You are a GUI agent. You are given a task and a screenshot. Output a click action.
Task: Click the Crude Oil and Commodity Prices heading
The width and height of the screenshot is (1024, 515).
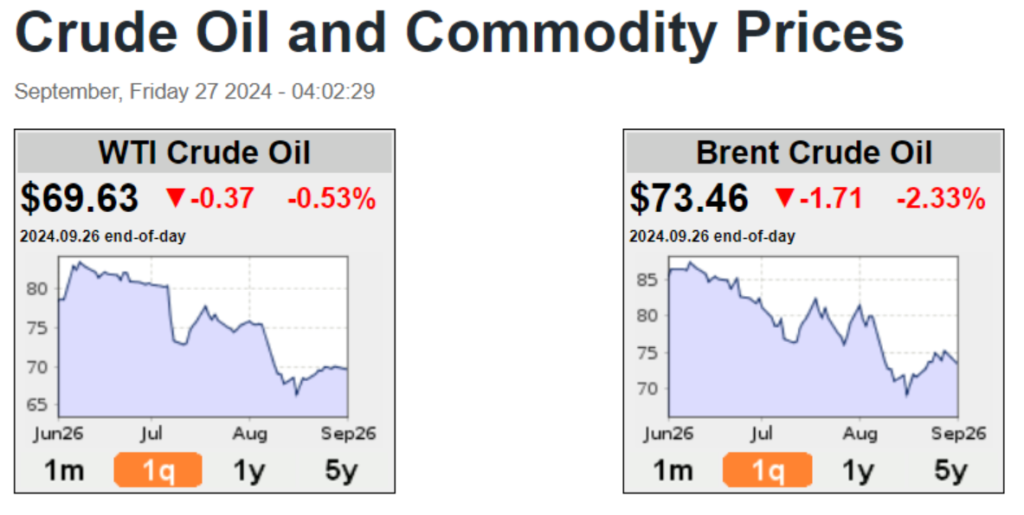click(460, 35)
